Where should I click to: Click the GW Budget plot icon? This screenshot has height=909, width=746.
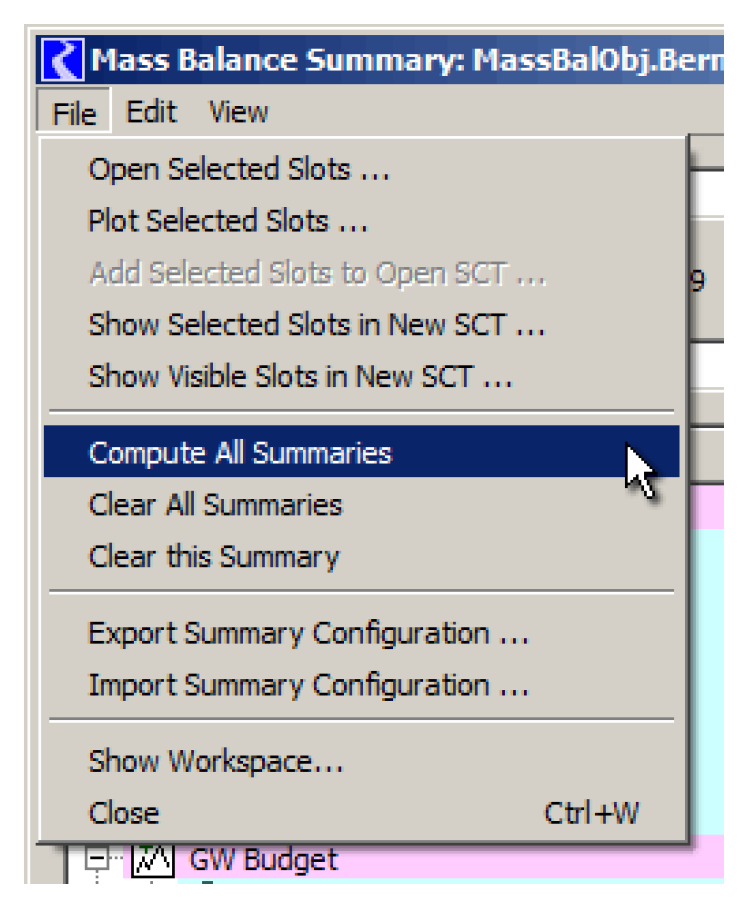[152, 859]
